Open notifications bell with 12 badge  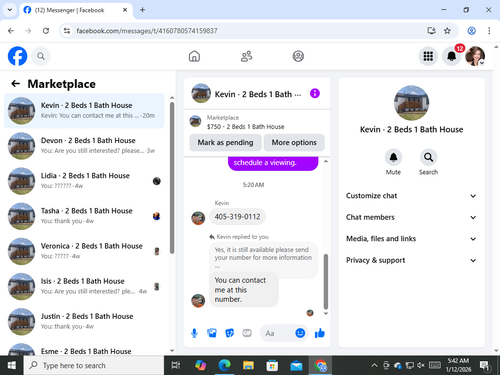452,56
